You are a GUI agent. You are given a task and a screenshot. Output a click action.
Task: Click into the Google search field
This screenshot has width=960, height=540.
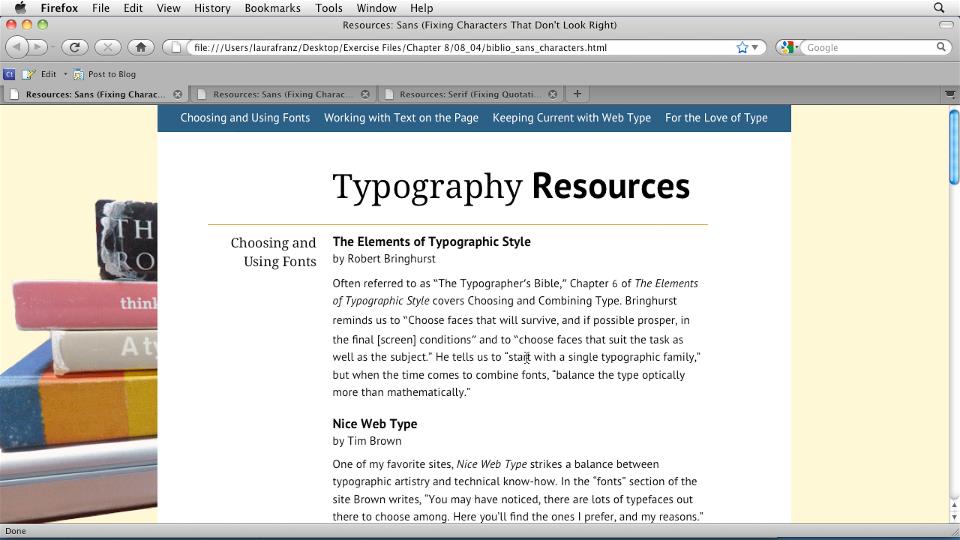pos(869,47)
